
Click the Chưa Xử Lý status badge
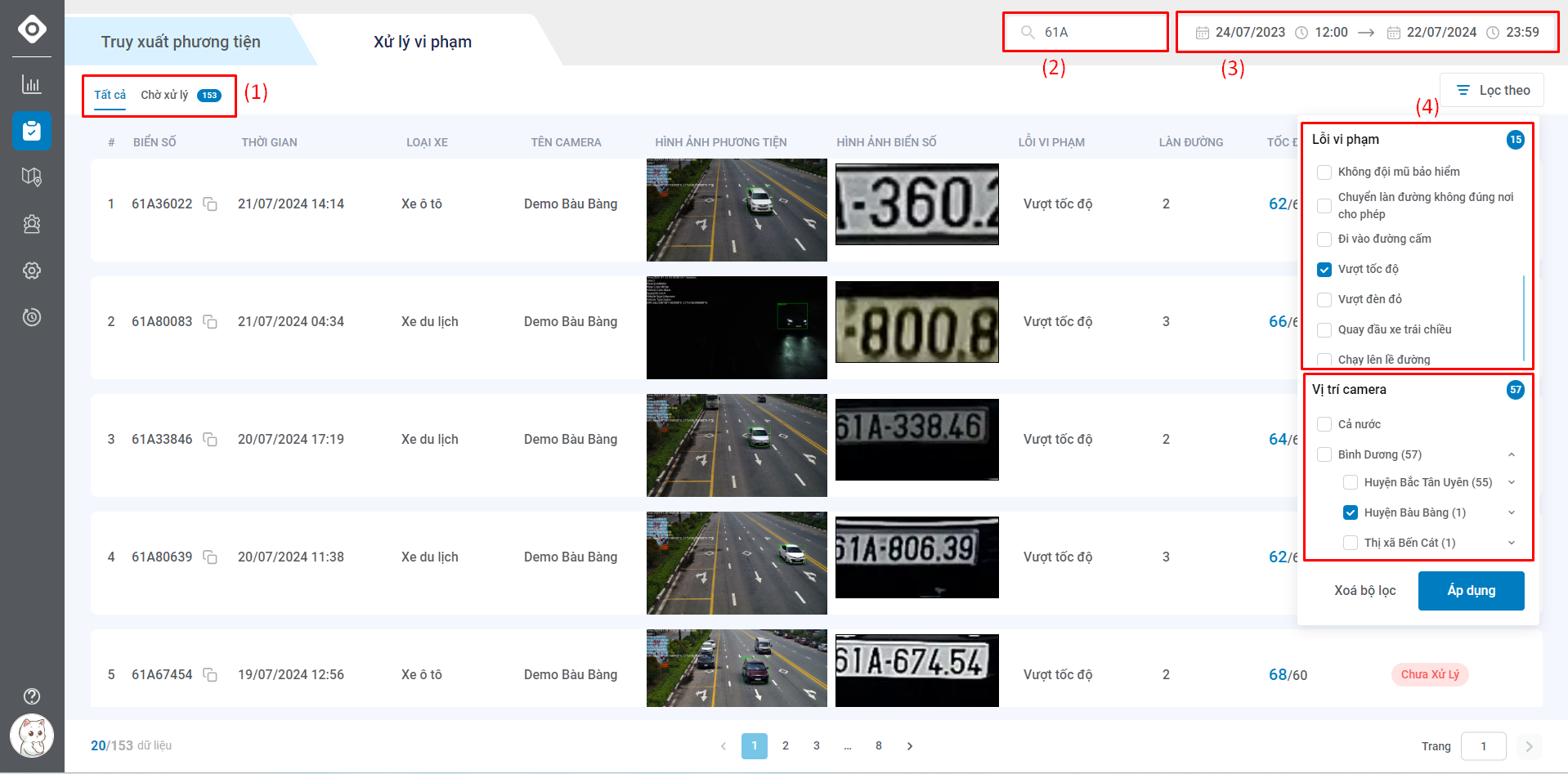click(1430, 674)
